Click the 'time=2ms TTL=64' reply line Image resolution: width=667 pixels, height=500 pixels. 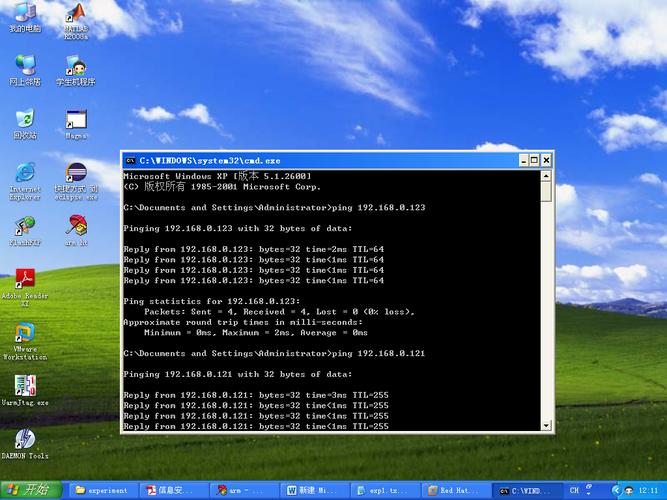[254, 249]
